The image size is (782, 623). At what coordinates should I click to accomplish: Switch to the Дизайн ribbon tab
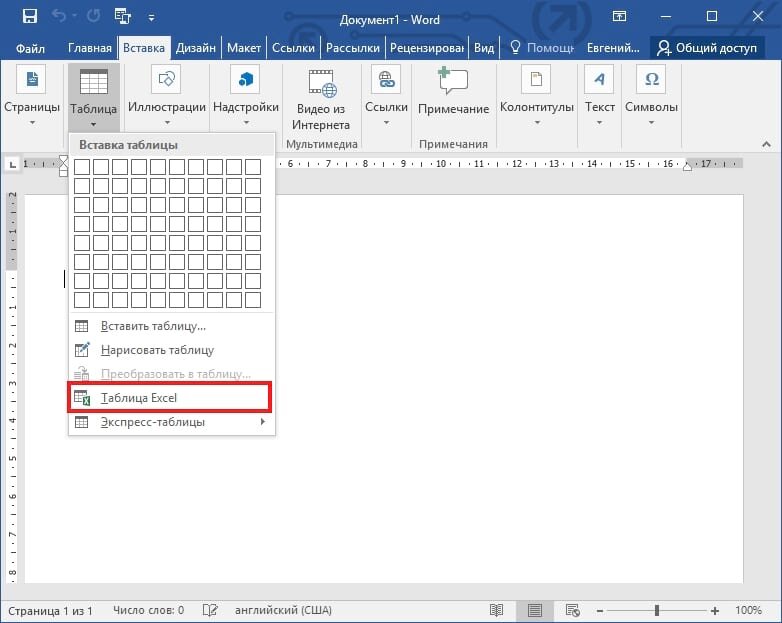[x=196, y=48]
